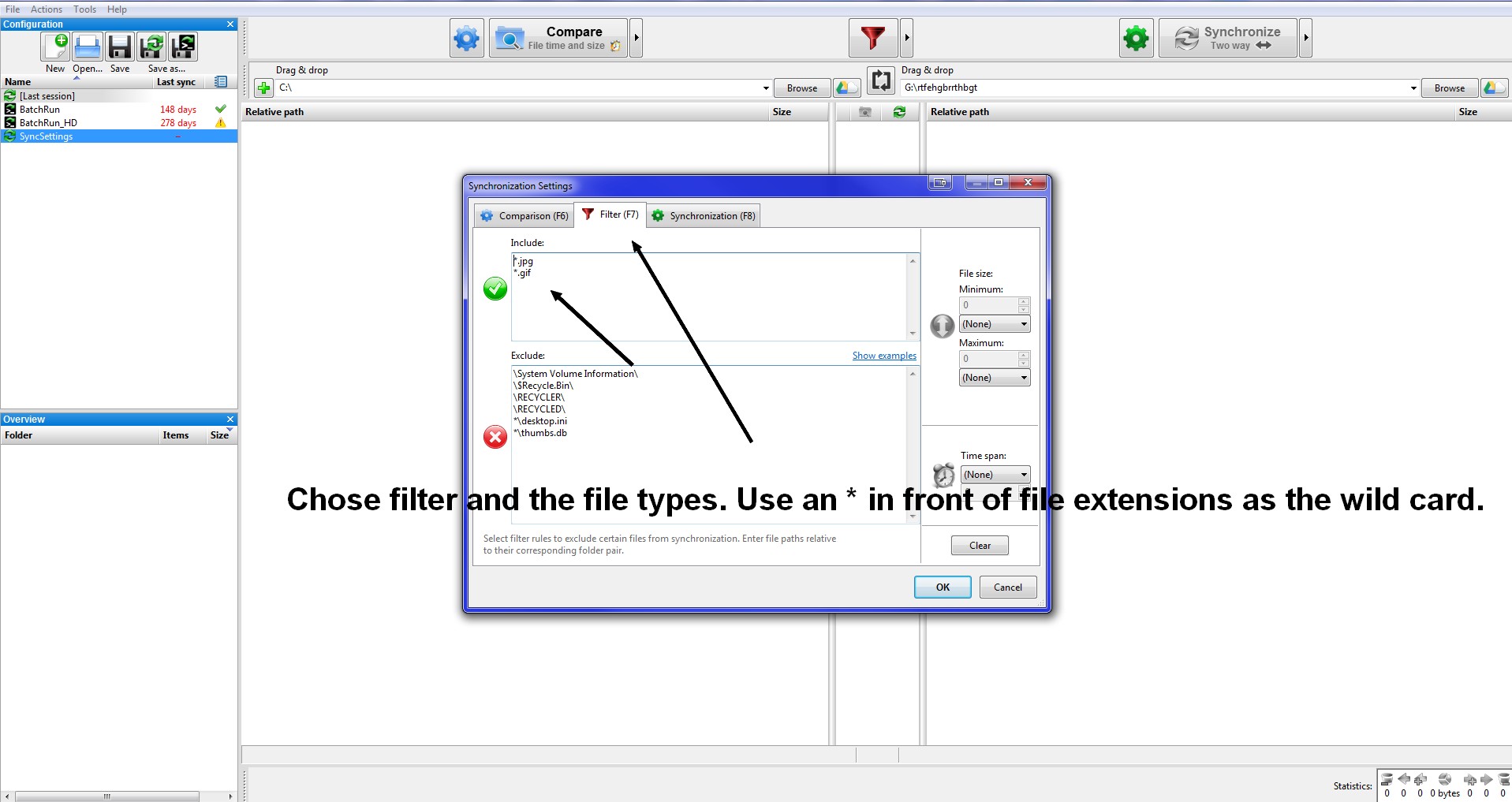Browse for right folder
This screenshot has height=802, width=1512.
coord(1450,88)
